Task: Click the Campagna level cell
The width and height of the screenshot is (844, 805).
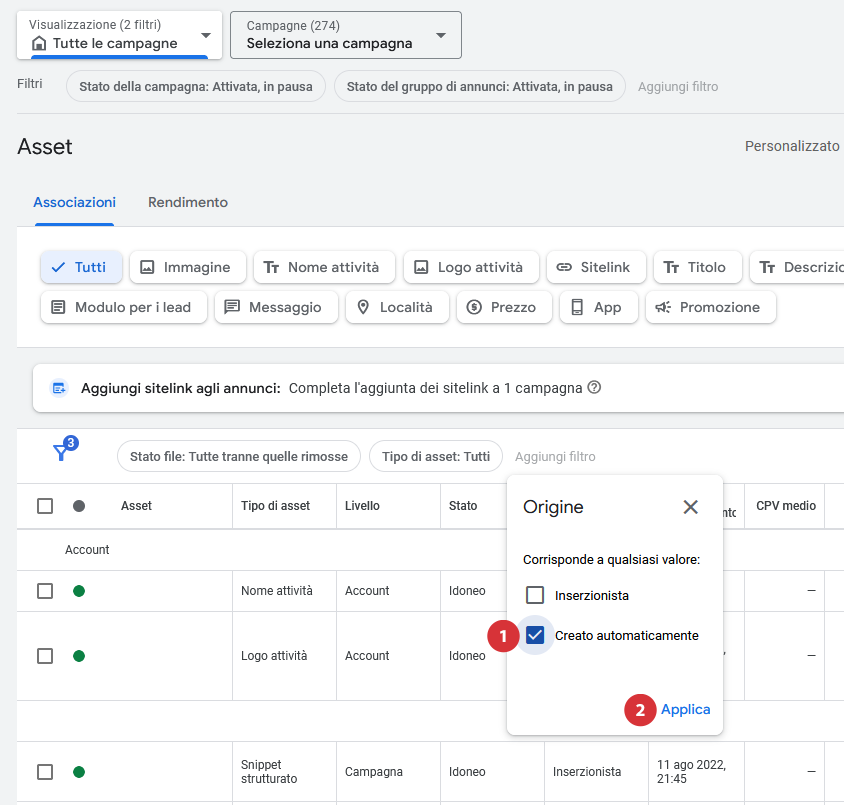Action: [x=374, y=772]
